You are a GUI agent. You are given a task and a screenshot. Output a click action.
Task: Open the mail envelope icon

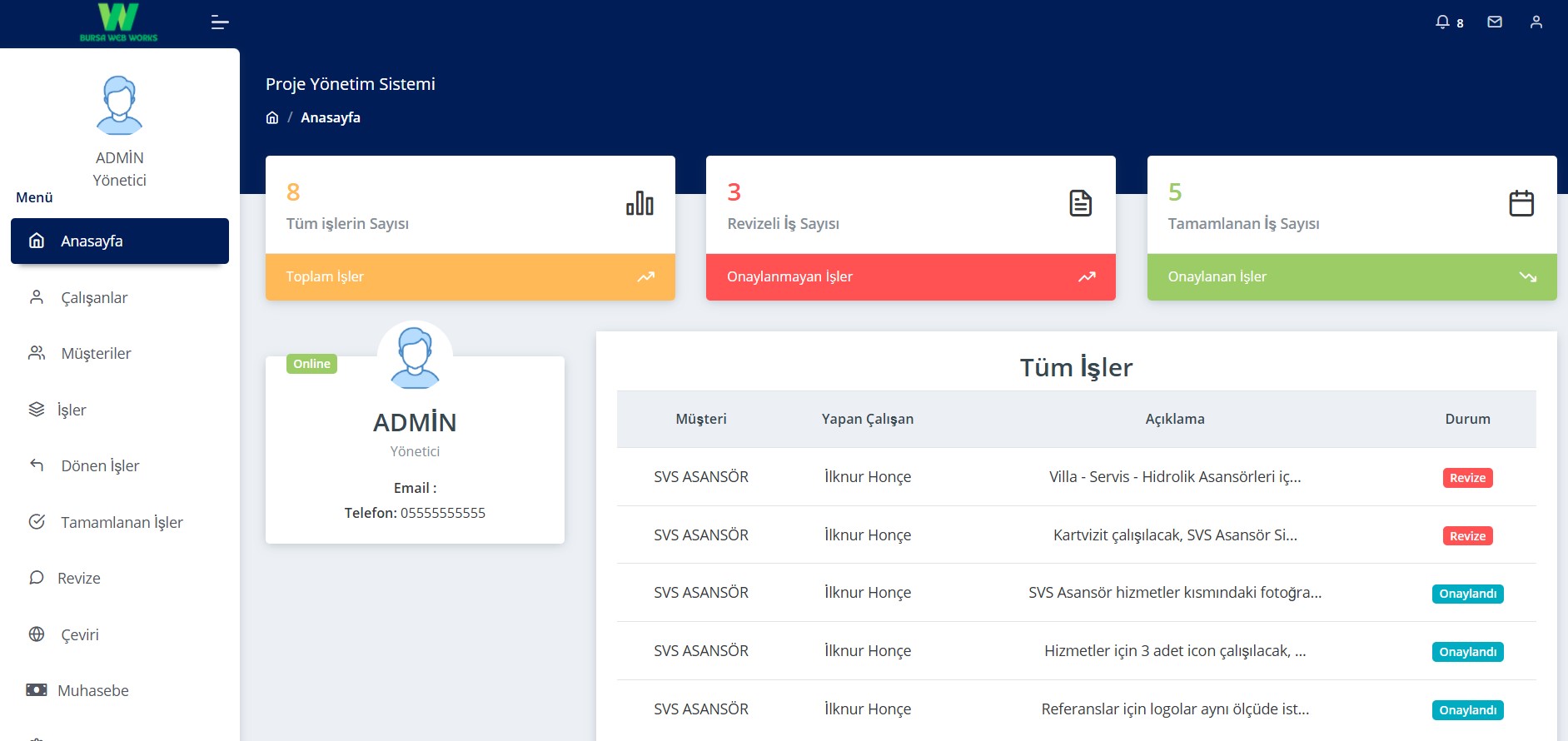pyautogui.click(x=1495, y=22)
